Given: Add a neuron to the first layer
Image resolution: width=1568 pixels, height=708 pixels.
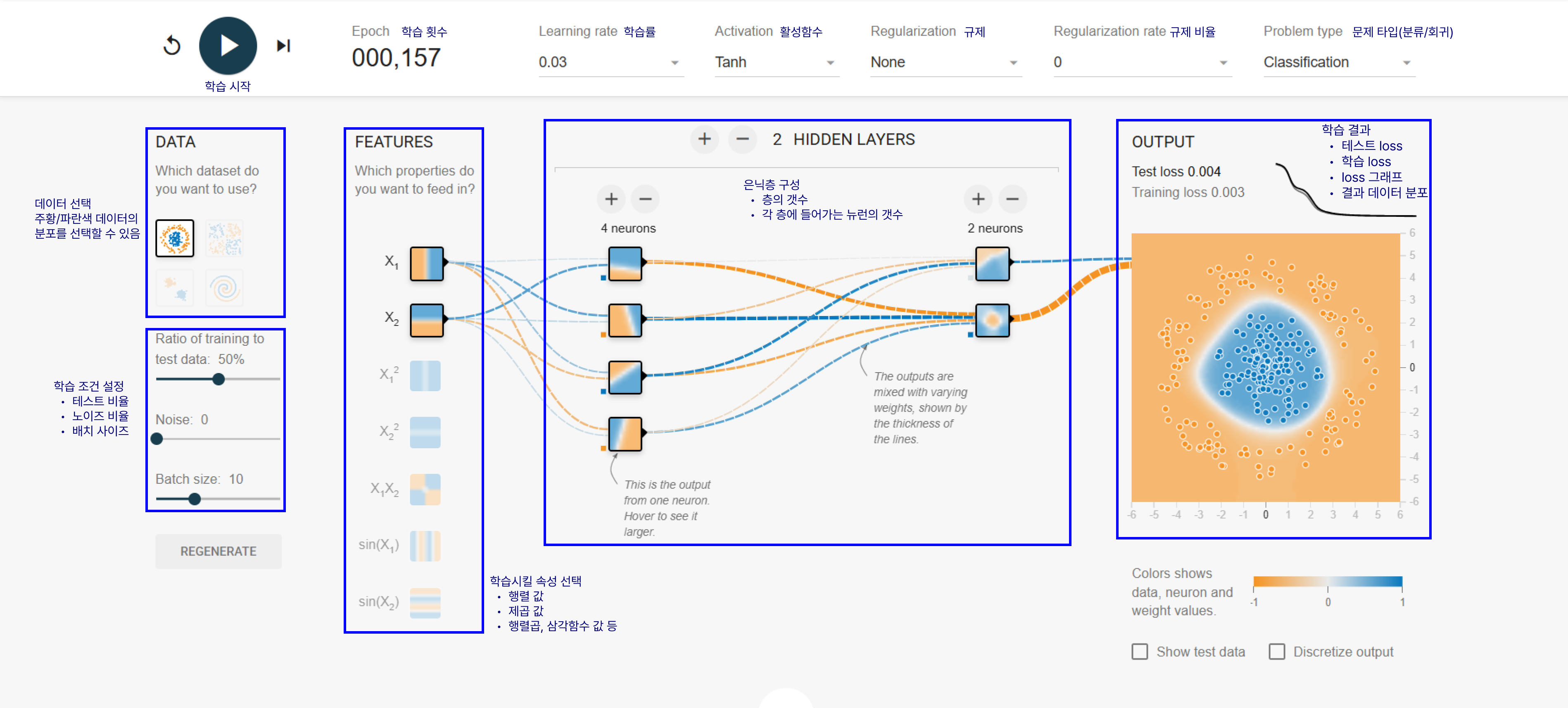Looking at the screenshot, I should pyautogui.click(x=611, y=199).
